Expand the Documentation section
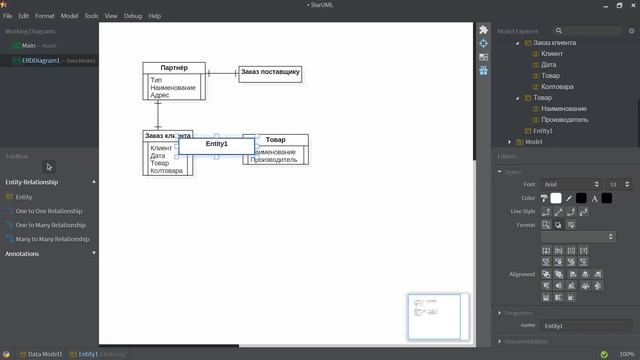 500,341
